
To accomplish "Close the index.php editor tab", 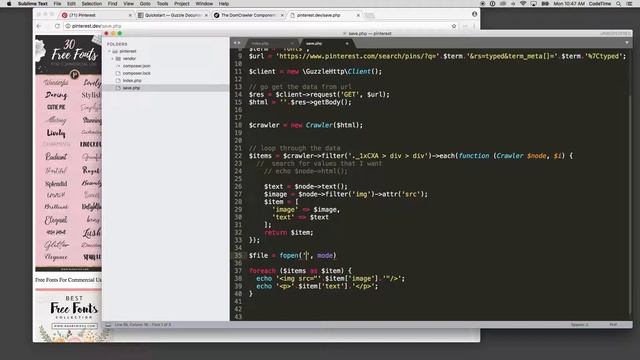I will (x=292, y=43).
